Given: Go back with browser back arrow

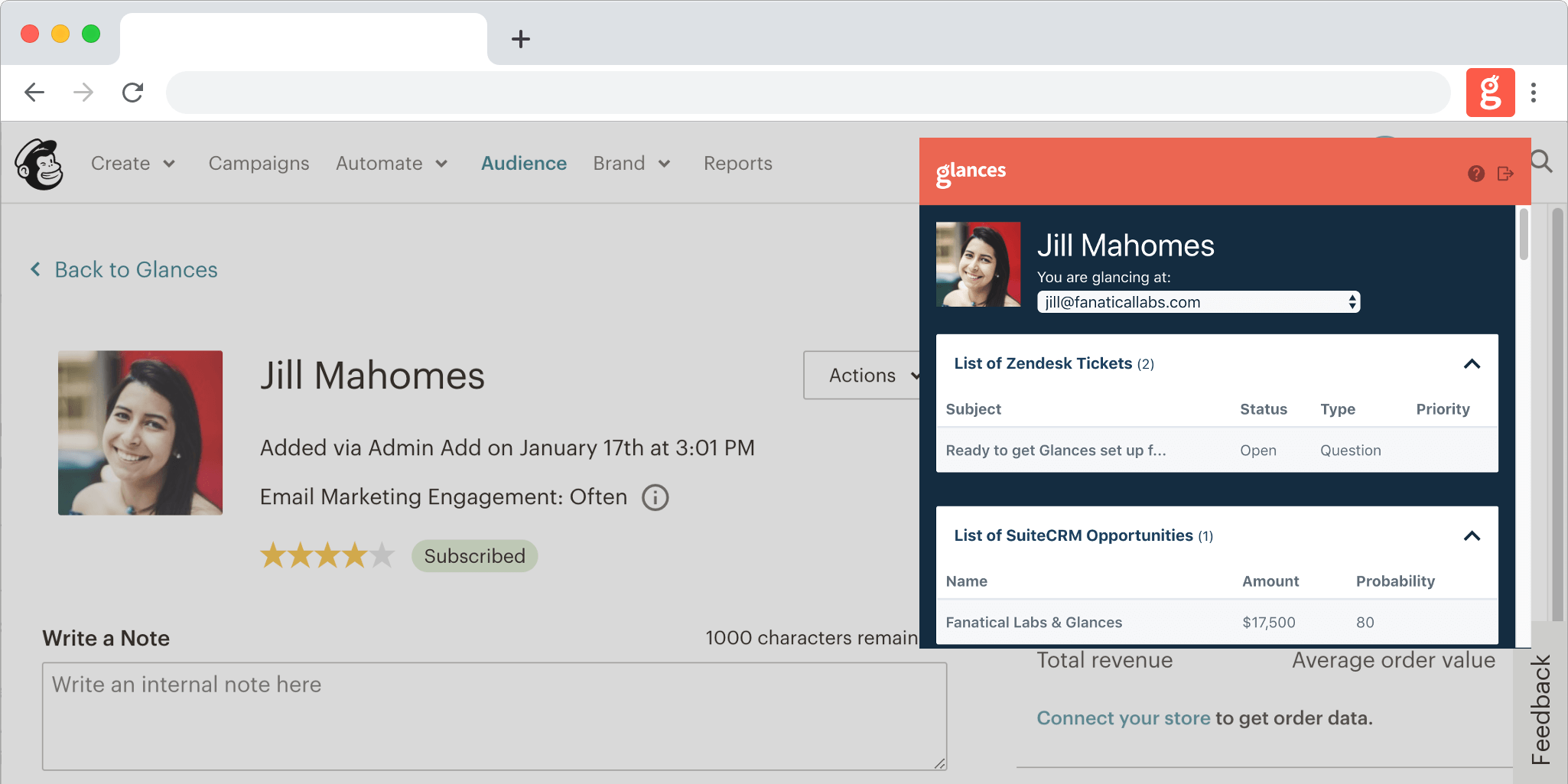Looking at the screenshot, I should 34,93.
